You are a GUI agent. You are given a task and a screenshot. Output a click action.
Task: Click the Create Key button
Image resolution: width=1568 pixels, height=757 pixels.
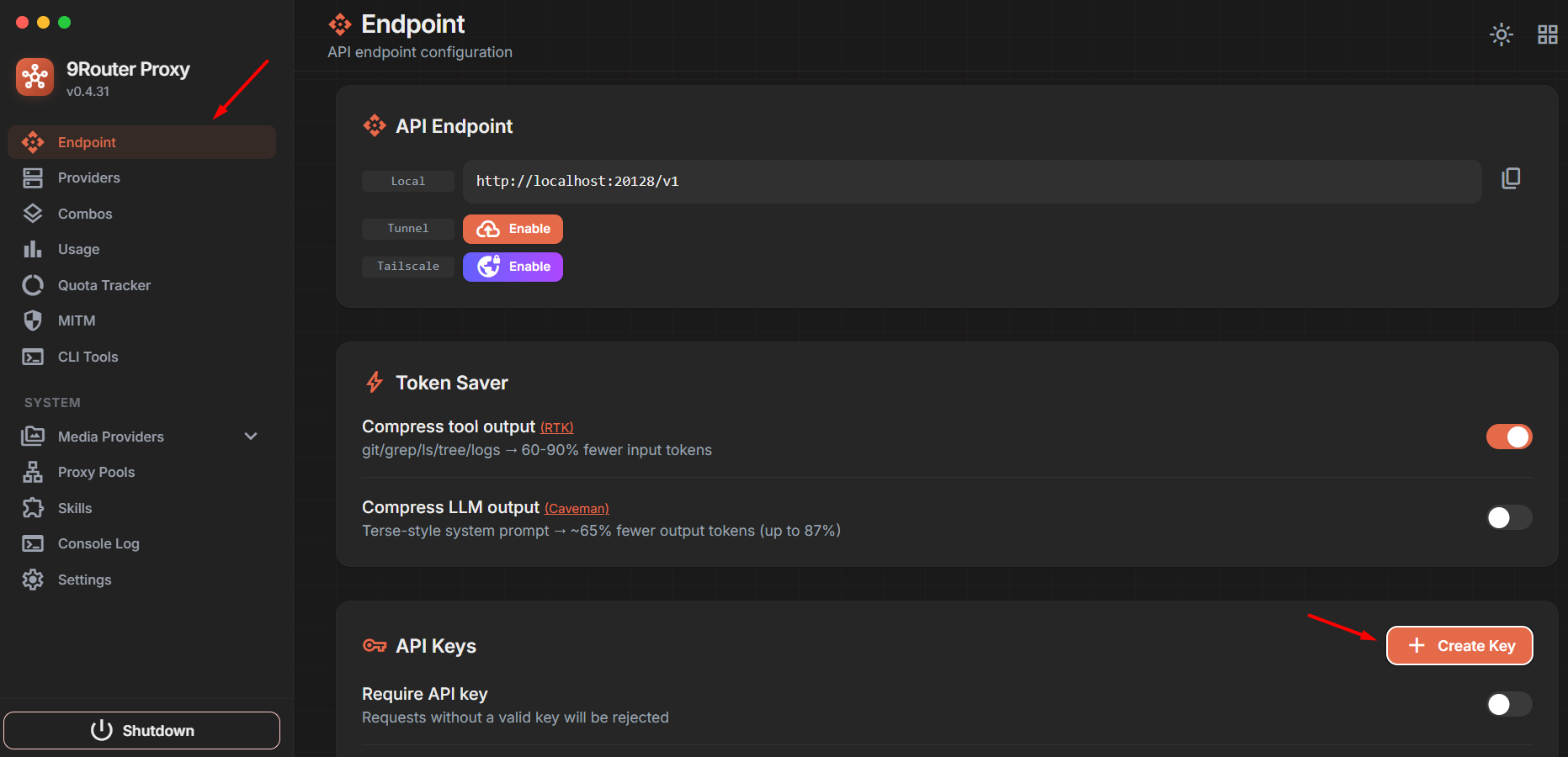click(x=1459, y=646)
